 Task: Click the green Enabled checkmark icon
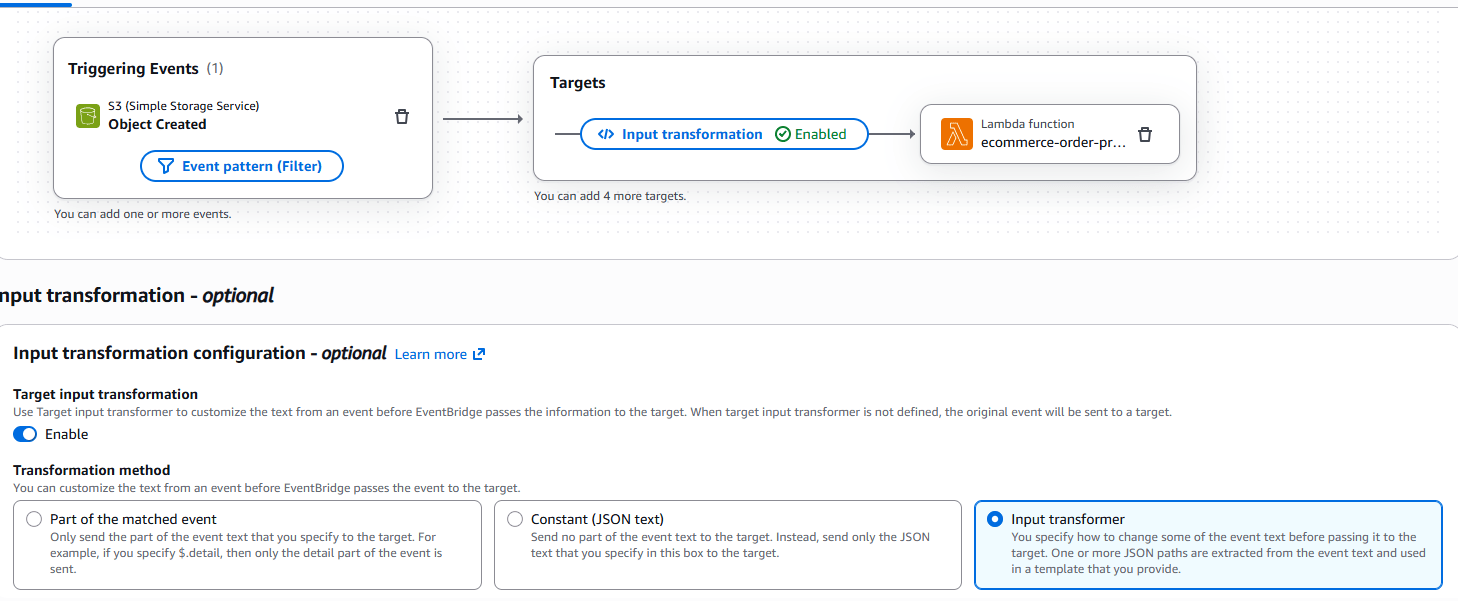point(783,134)
